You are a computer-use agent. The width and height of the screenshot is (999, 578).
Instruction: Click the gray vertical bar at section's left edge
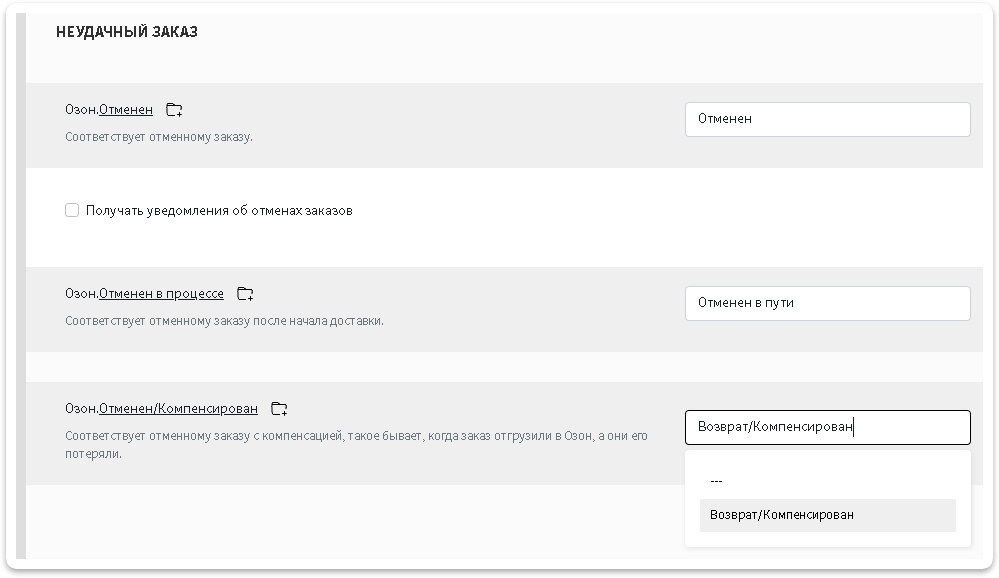20,285
